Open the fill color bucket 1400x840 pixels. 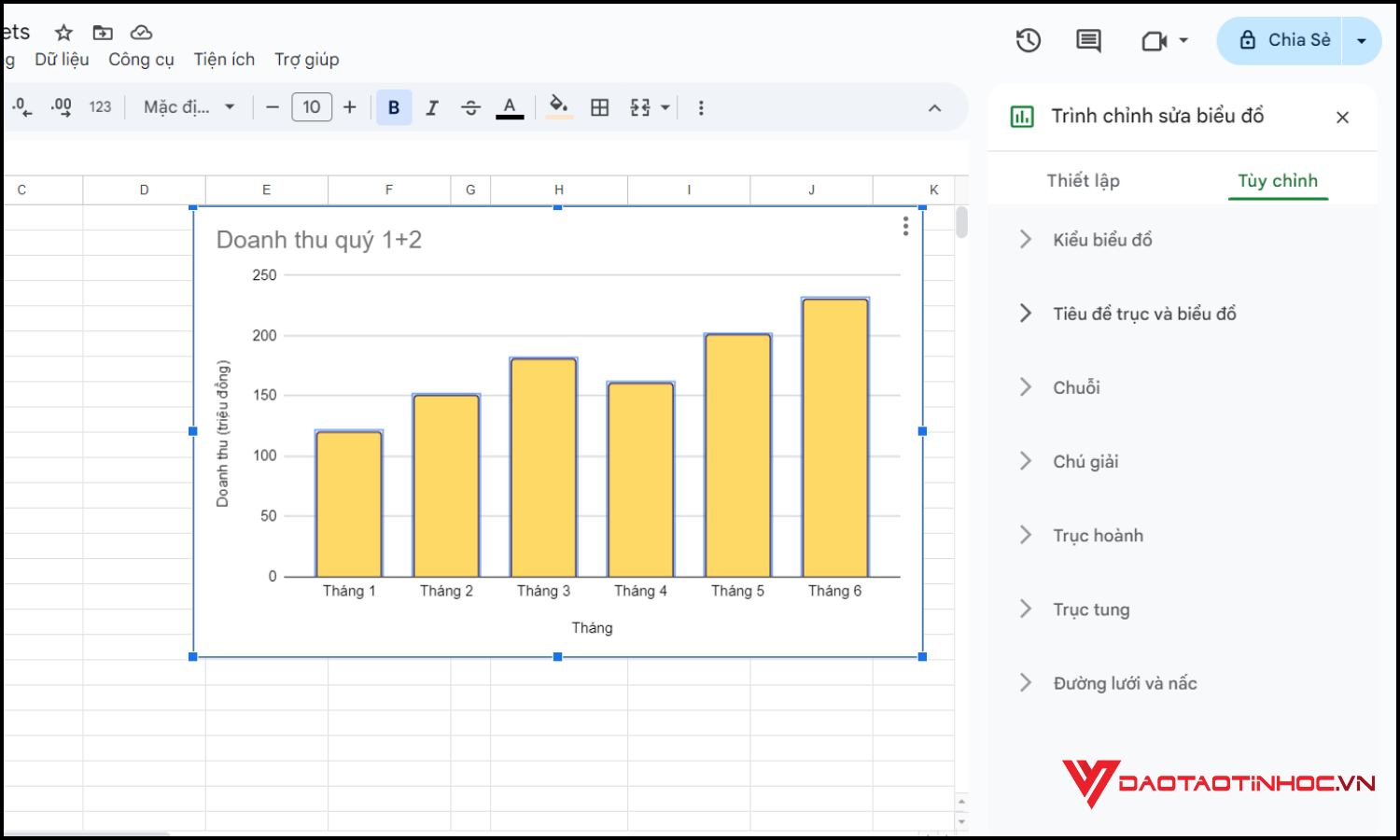point(558,106)
